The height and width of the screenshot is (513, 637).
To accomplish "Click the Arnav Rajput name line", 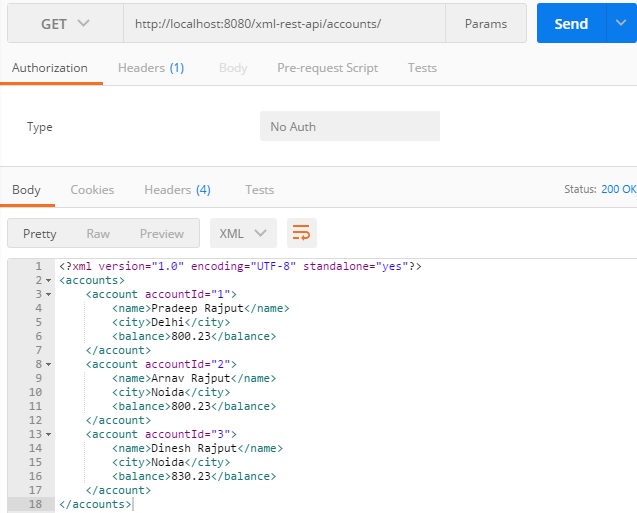I will pyautogui.click(x=194, y=379).
